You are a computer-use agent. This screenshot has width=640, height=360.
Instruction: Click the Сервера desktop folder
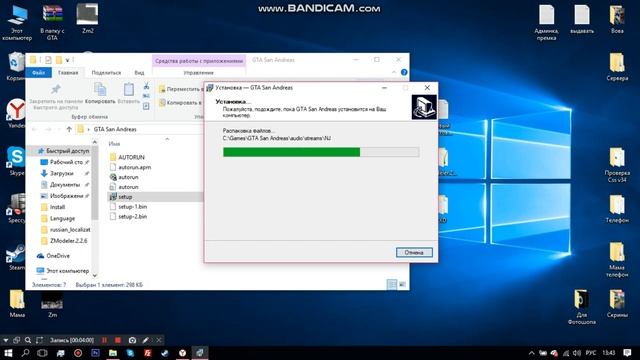point(617,67)
